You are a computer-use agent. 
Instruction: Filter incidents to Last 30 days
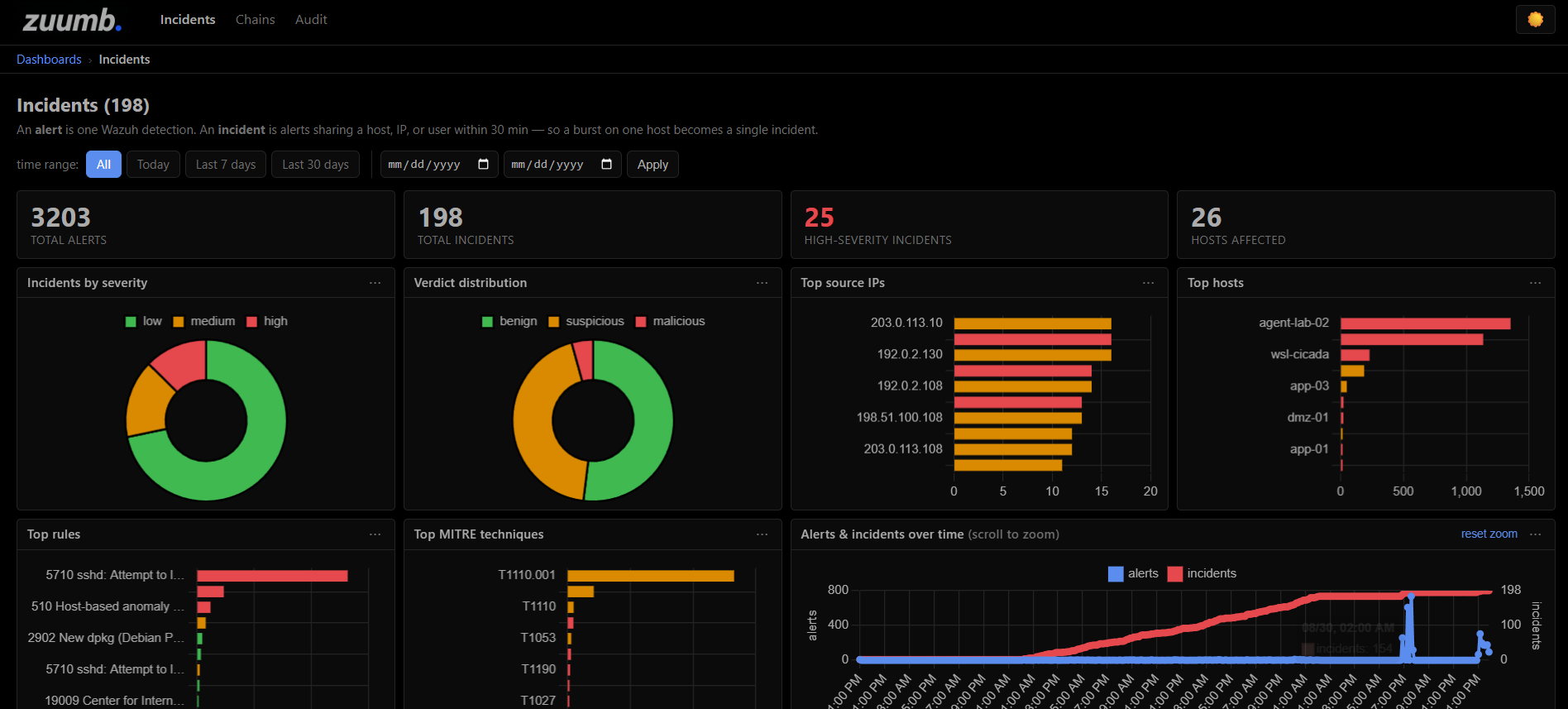[x=315, y=164]
